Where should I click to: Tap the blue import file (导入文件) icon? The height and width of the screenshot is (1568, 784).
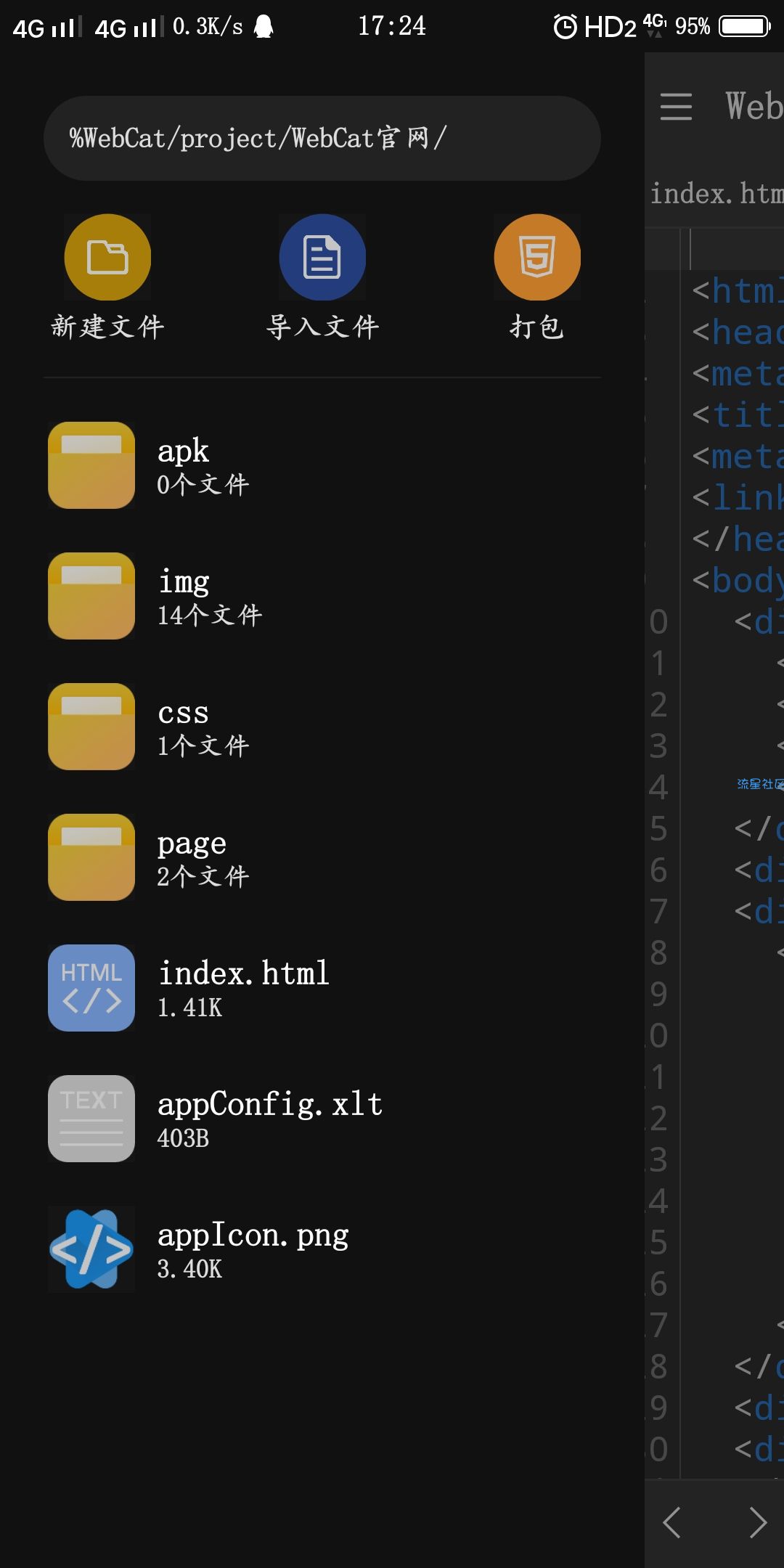pyautogui.click(x=322, y=257)
